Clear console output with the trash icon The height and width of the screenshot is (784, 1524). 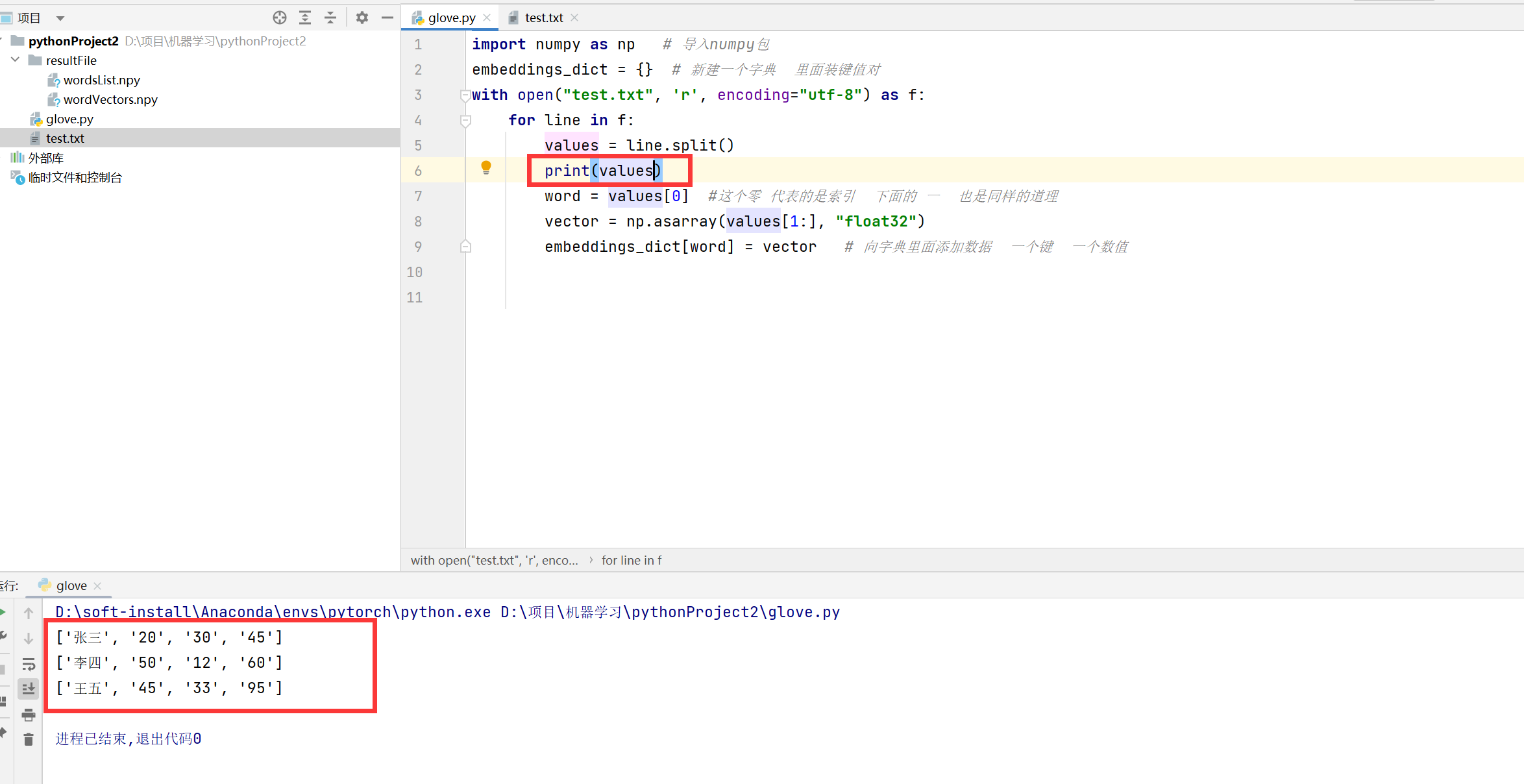point(28,740)
